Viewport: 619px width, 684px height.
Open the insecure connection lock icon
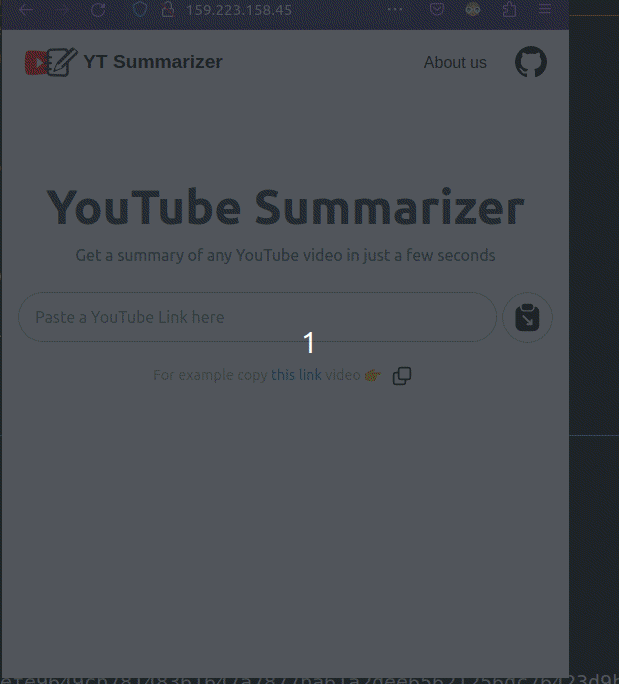168,9
